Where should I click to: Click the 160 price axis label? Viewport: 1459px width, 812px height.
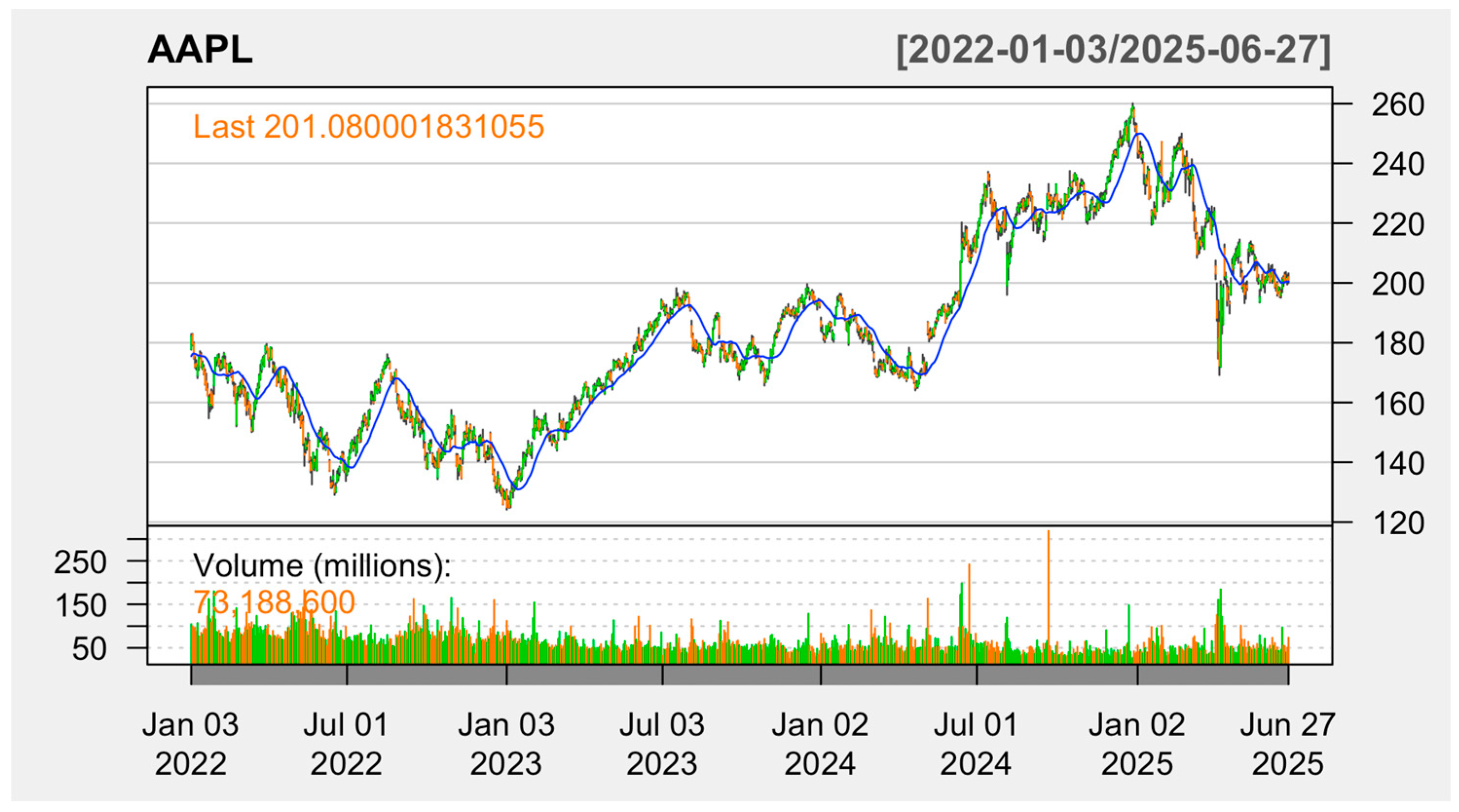pos(1397,404)
